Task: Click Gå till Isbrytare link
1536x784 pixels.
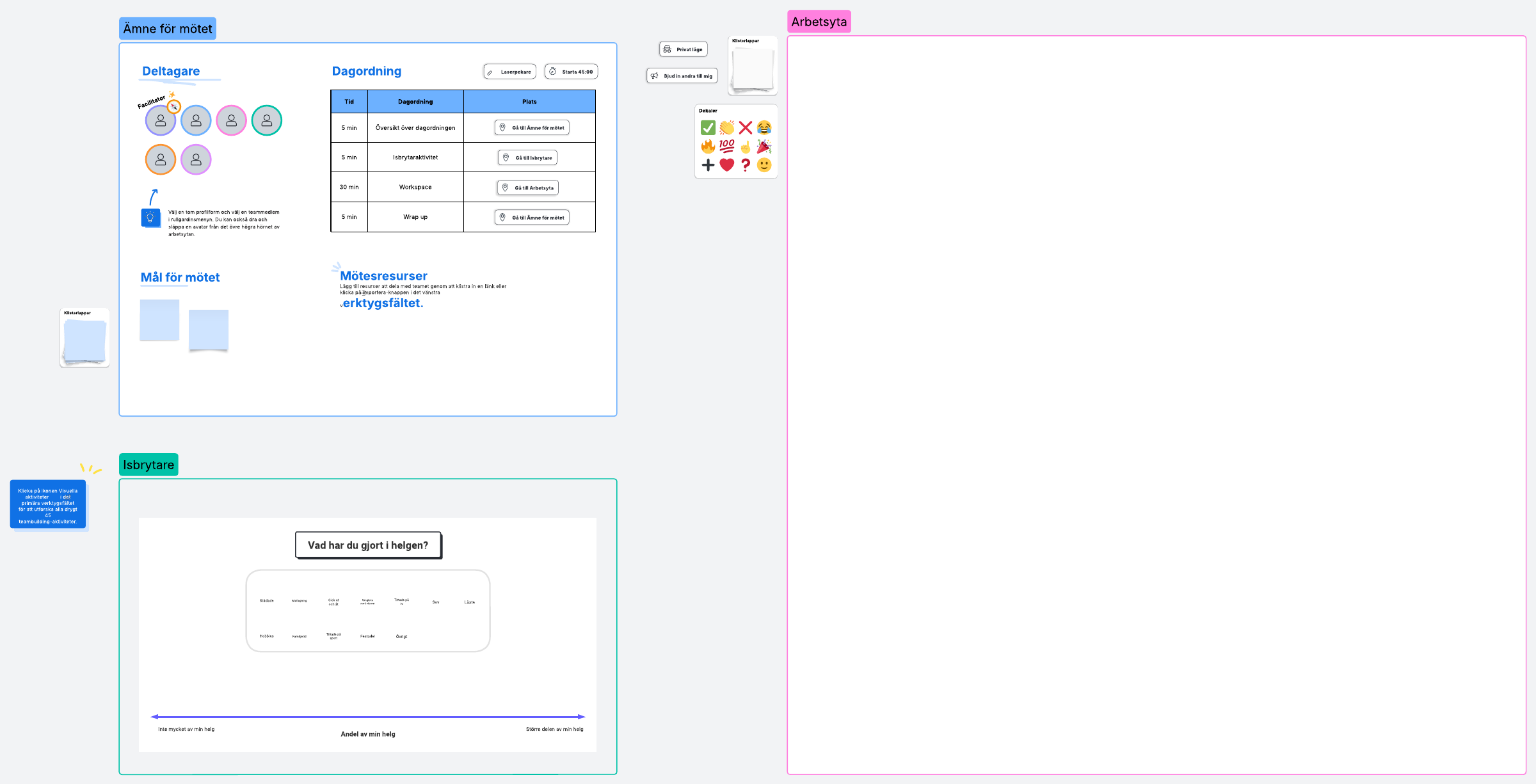Action: [x=527, y=157]
